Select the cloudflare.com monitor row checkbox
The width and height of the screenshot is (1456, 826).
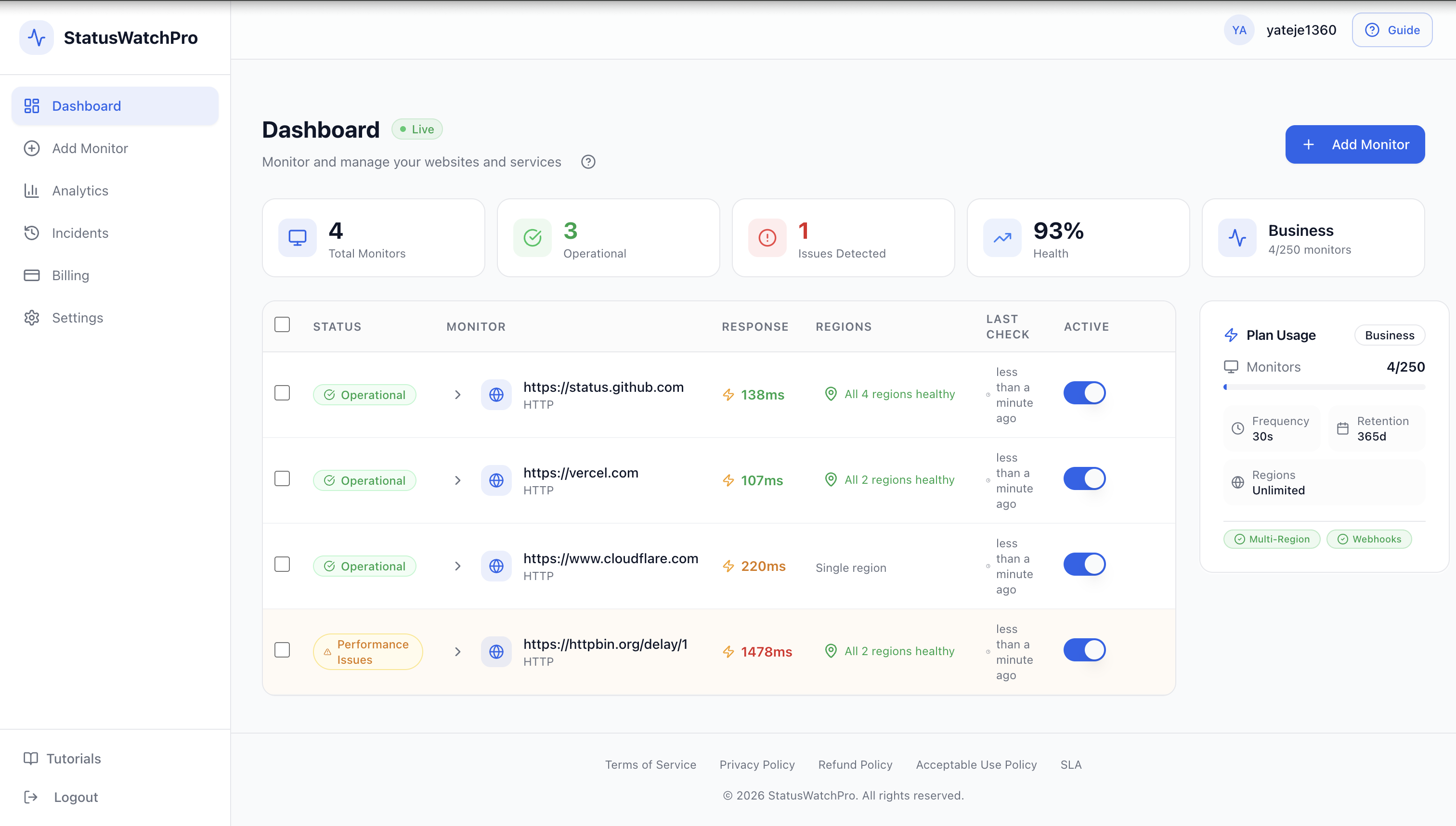pos(282,565)
